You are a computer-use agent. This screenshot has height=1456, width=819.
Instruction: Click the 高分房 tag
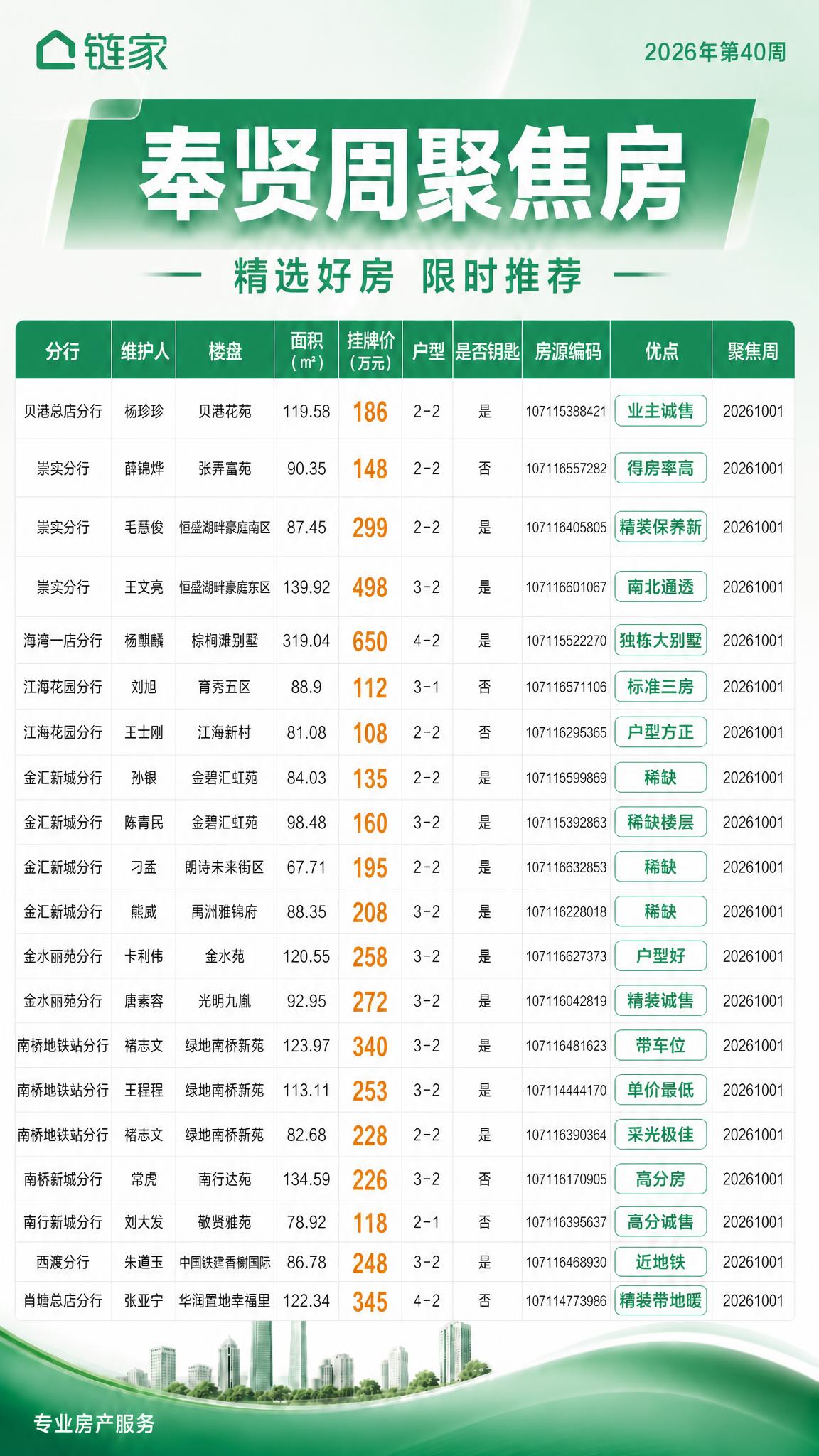click(x=660, y=1179)
